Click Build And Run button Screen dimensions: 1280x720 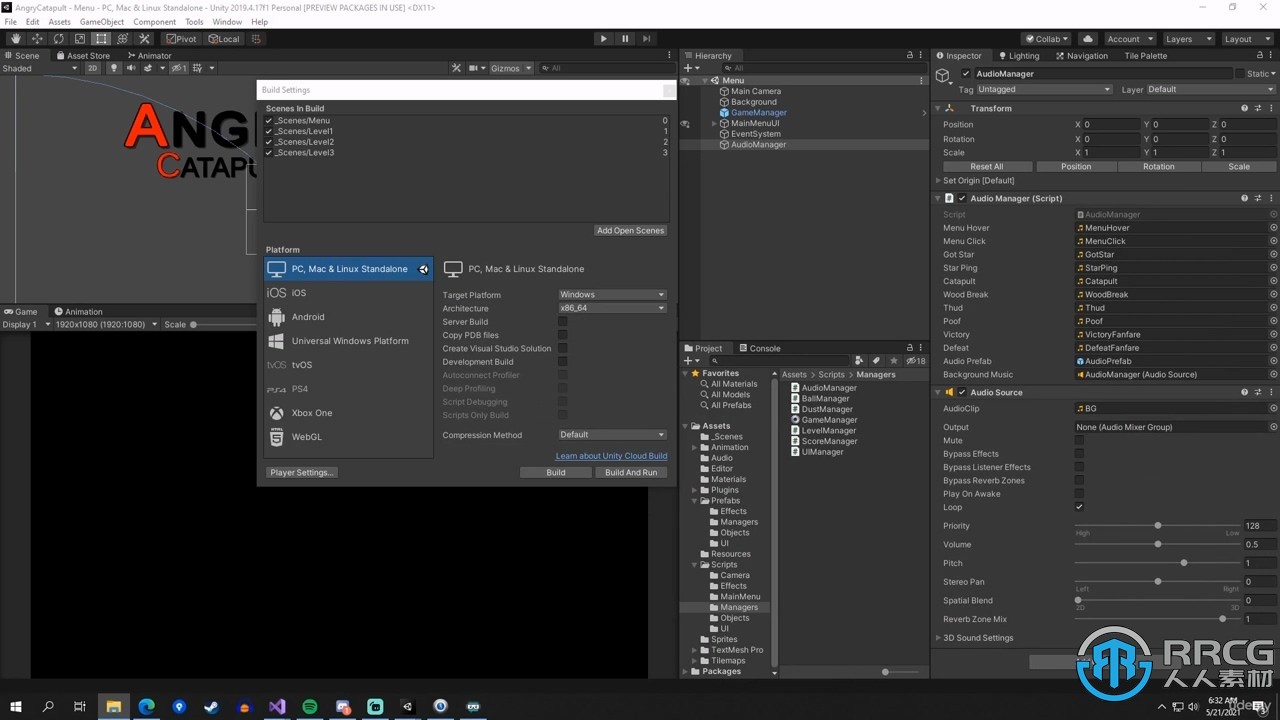tap(631, 473)
